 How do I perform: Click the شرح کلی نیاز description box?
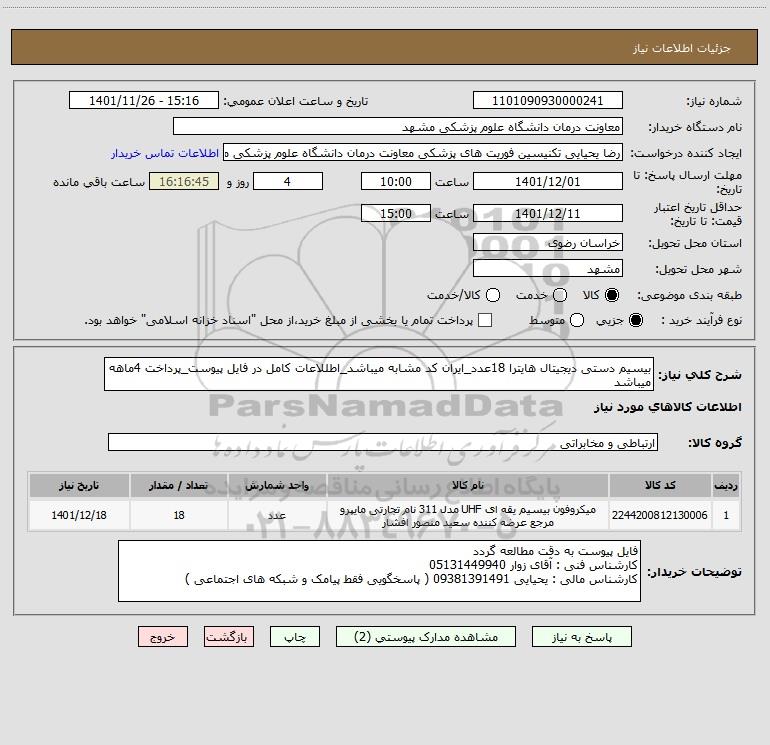pyautogui.click(x=379, y=374)
